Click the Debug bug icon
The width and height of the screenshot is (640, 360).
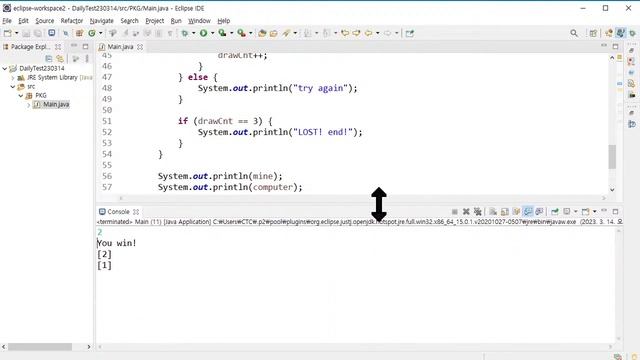pos(185,33)
